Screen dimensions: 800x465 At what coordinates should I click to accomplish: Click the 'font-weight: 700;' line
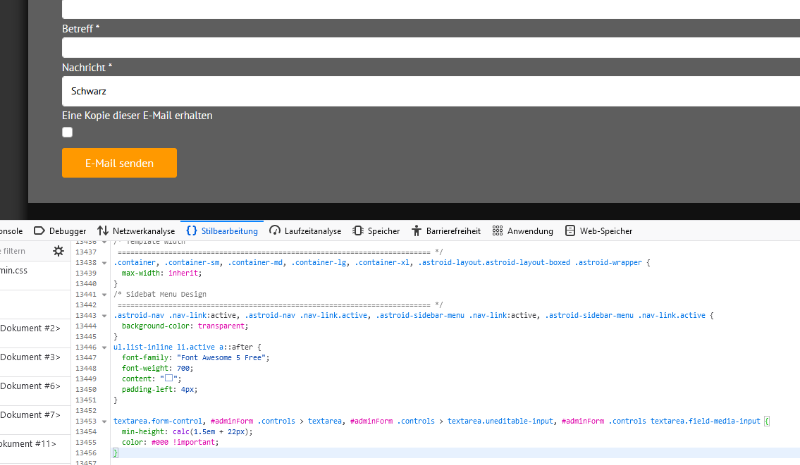(x=158, y=368)
